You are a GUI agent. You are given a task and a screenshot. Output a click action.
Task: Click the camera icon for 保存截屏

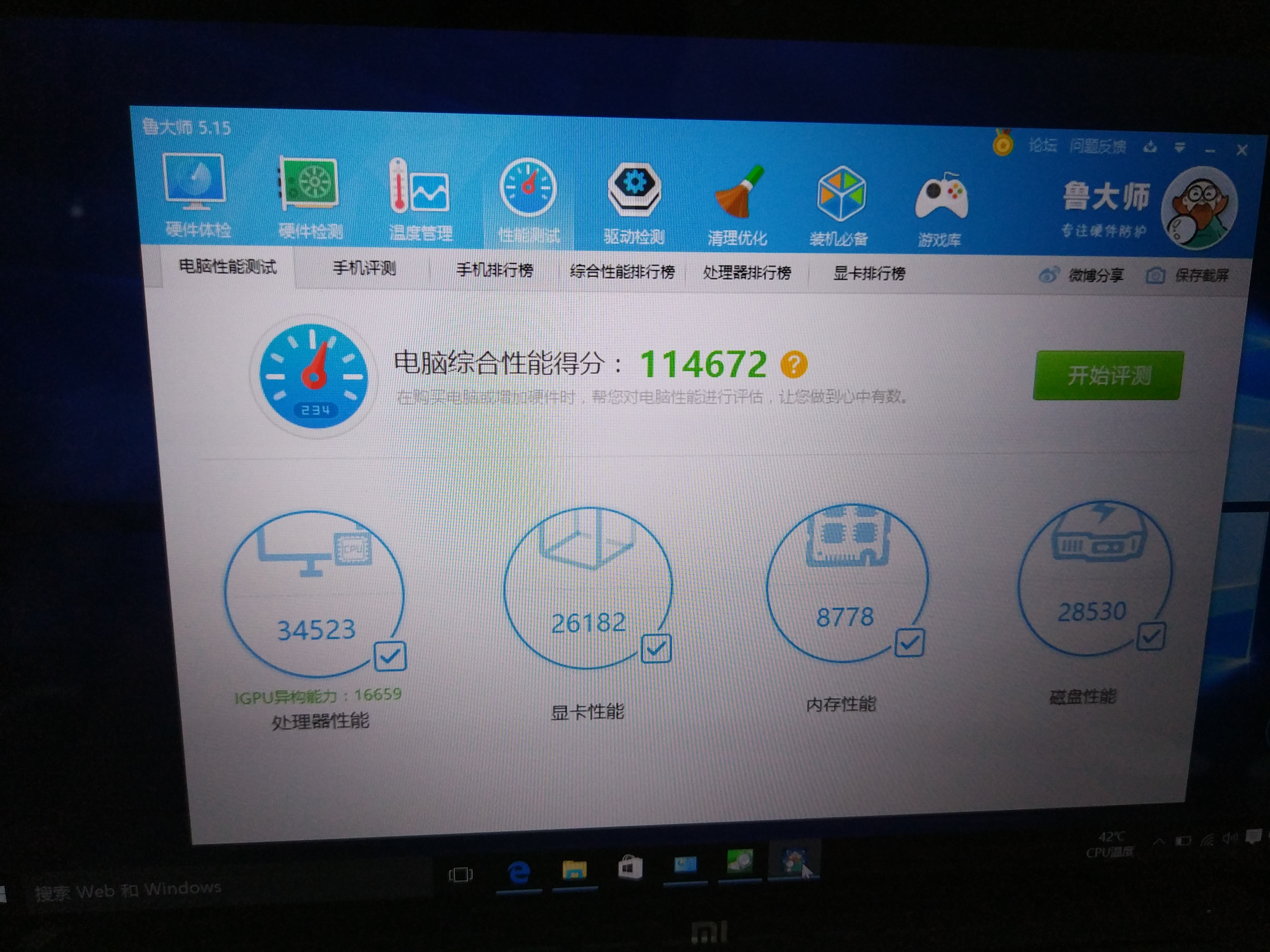coord(1155,276)
